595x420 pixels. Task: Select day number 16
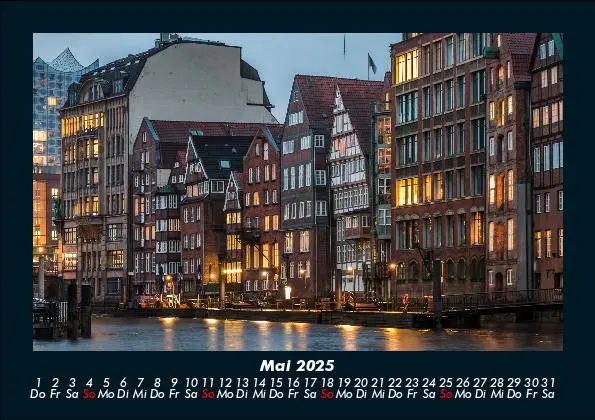tap(293, 382)
